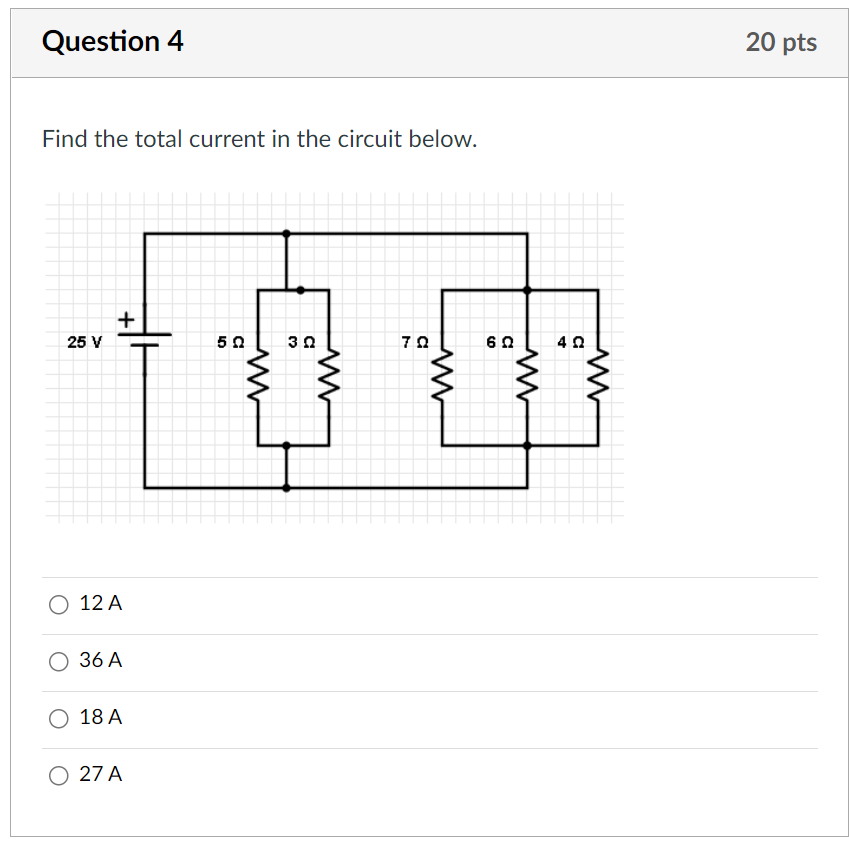Click the plus sign above the battery

pyautogui.click(x=126, y=319)
